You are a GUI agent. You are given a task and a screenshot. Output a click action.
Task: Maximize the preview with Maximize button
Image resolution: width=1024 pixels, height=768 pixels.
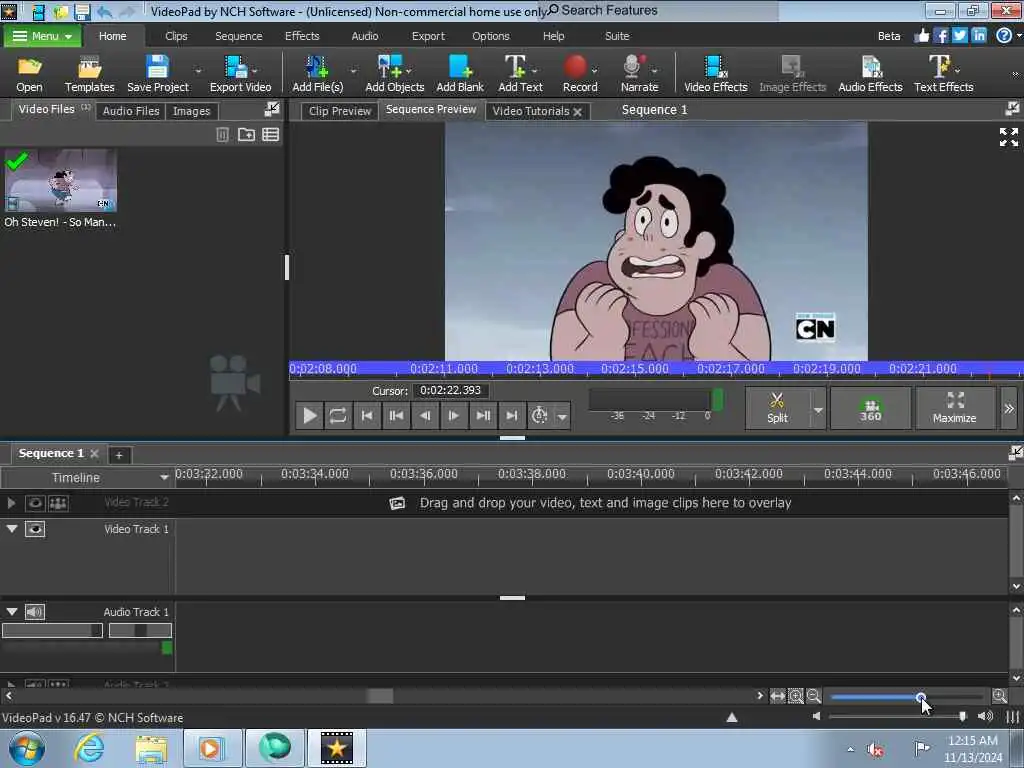pyautogui.click(x=954, y=408)
